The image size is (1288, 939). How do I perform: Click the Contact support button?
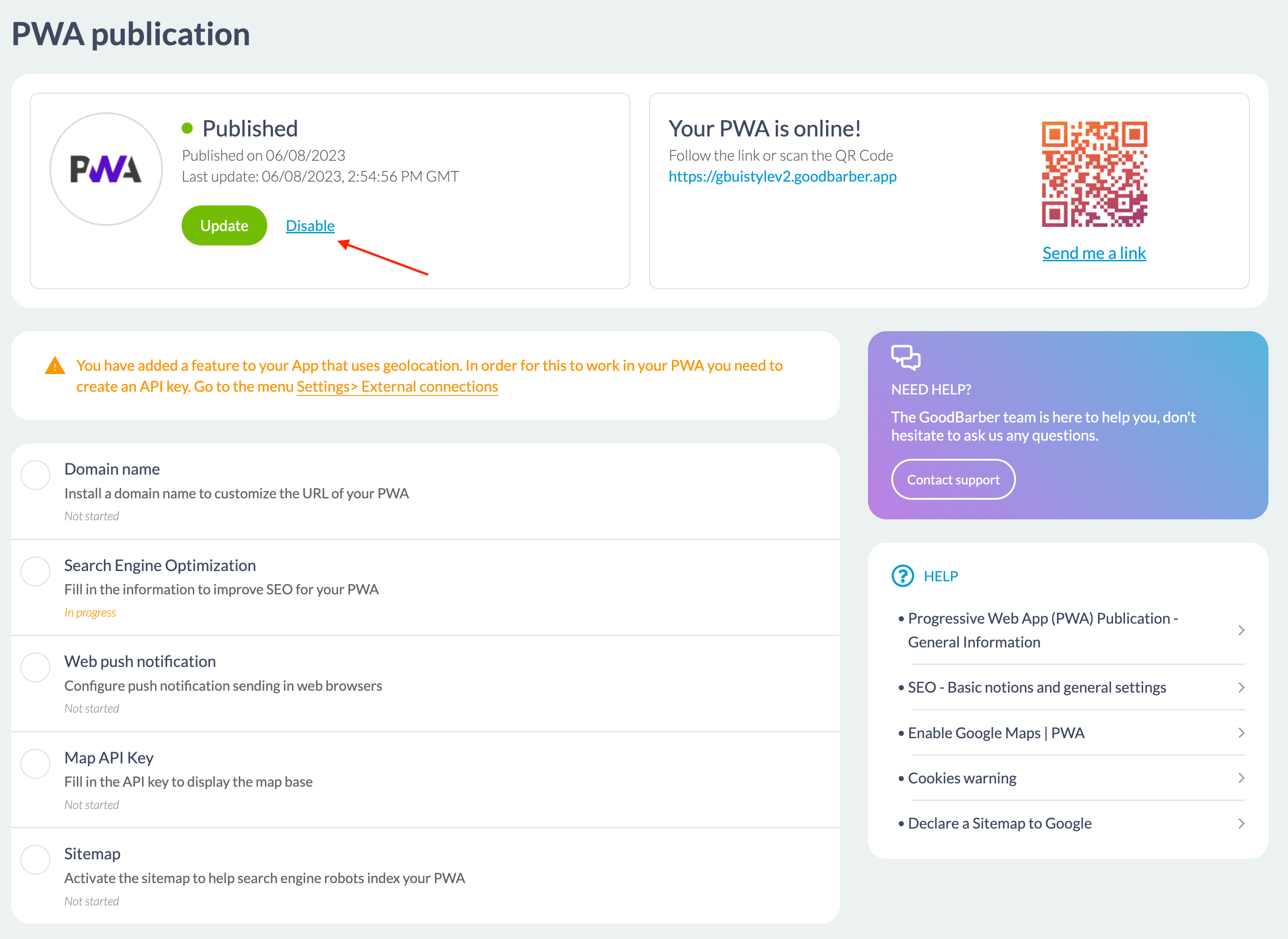point(953,480)
